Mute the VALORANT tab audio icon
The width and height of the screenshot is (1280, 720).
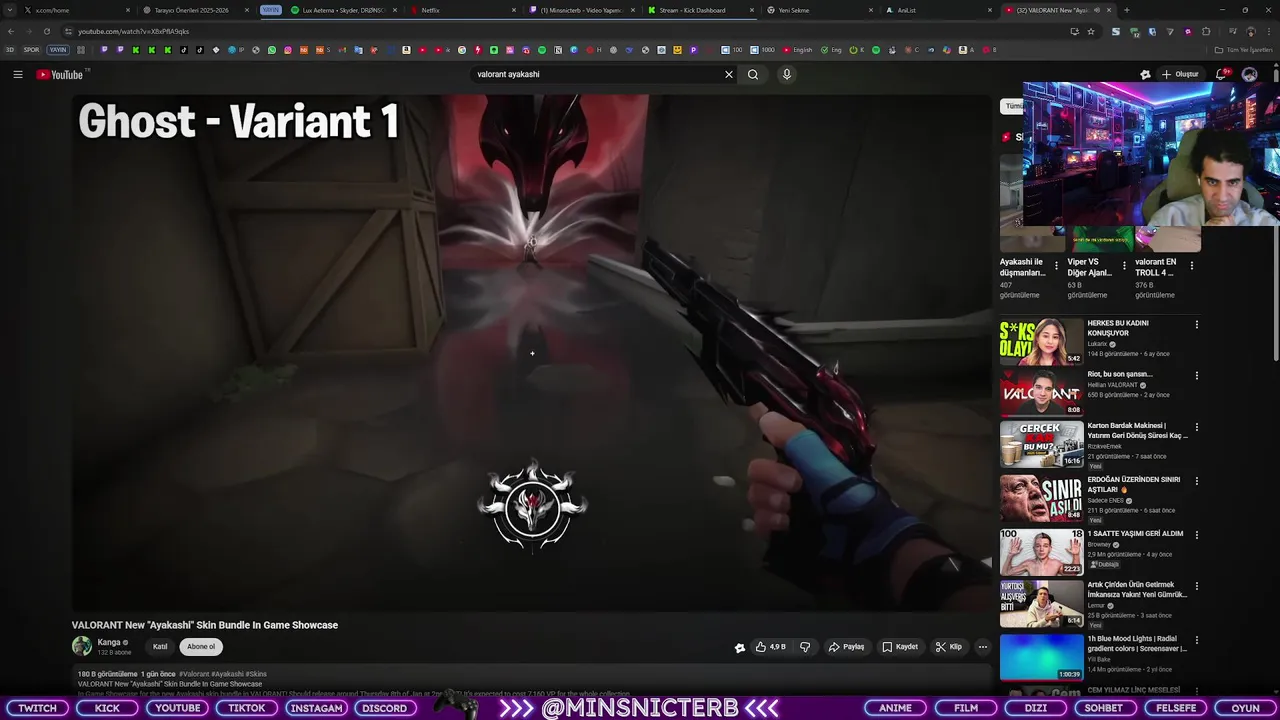tap(1096, 10)
